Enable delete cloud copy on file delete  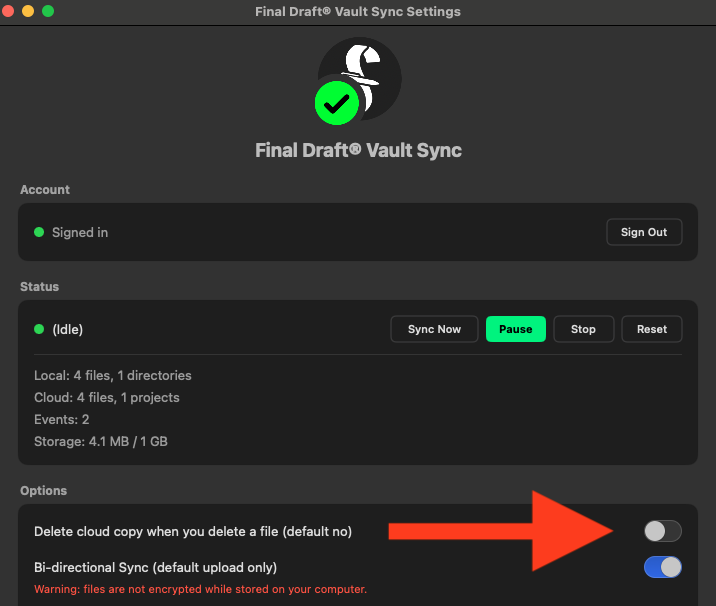pyautogui.click(x=662, y=531)
